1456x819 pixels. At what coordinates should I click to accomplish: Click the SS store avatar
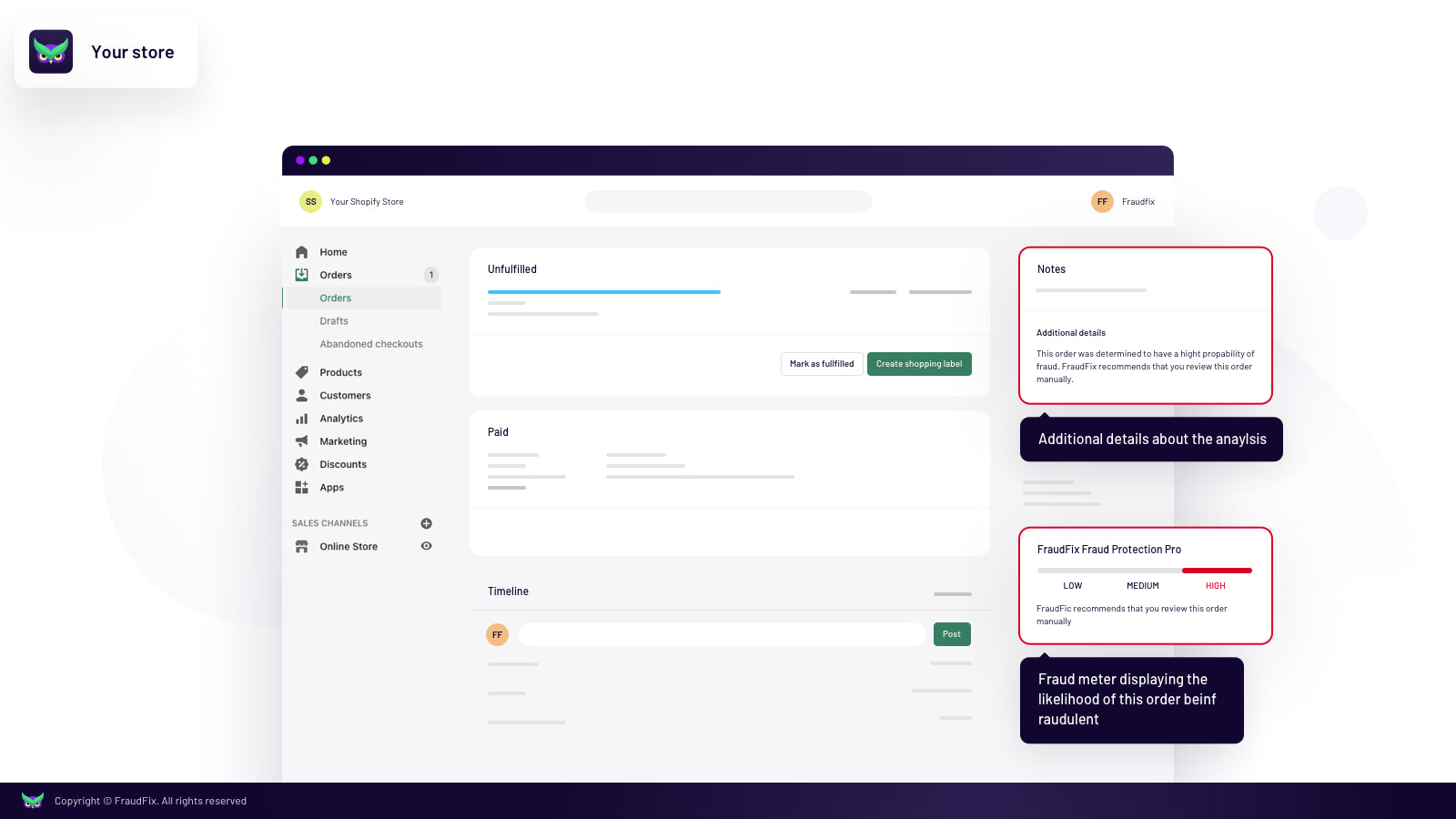click(x=310, y=201)
